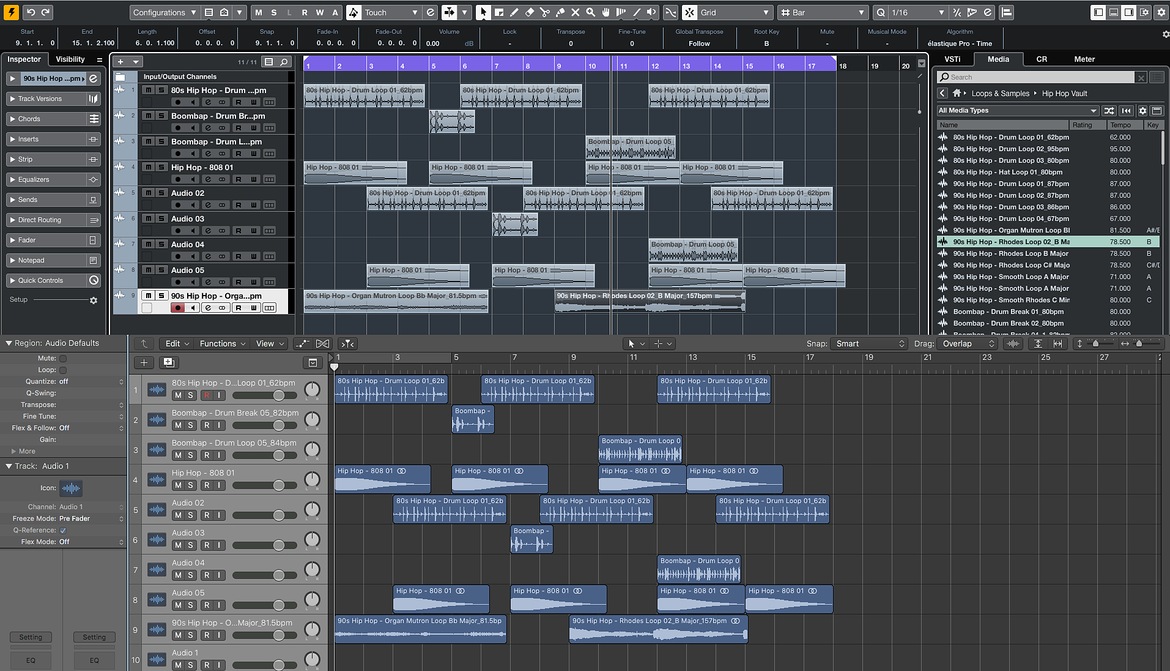1170x671 pixels.
Task: Open media browser home icon
Action: pos(957,93)
